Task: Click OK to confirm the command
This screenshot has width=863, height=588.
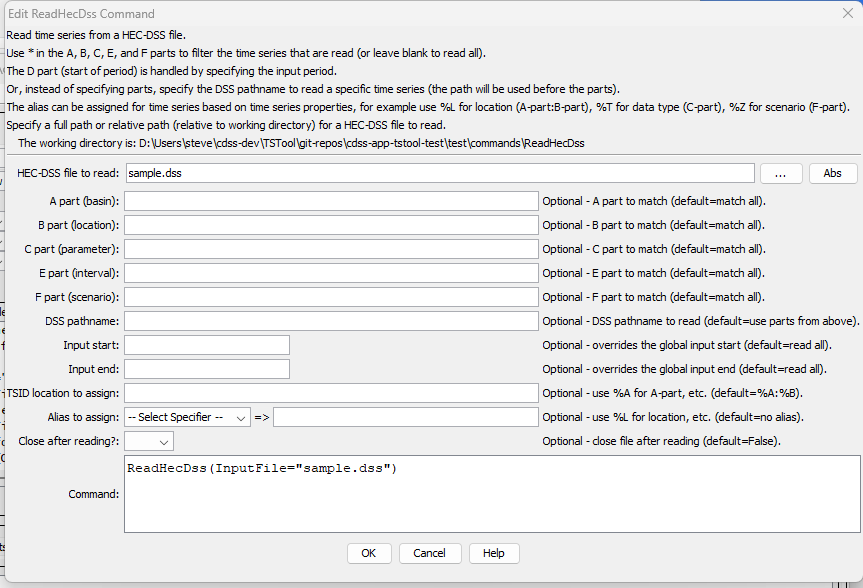Action: pyautogui.click(x=369, y=553)
